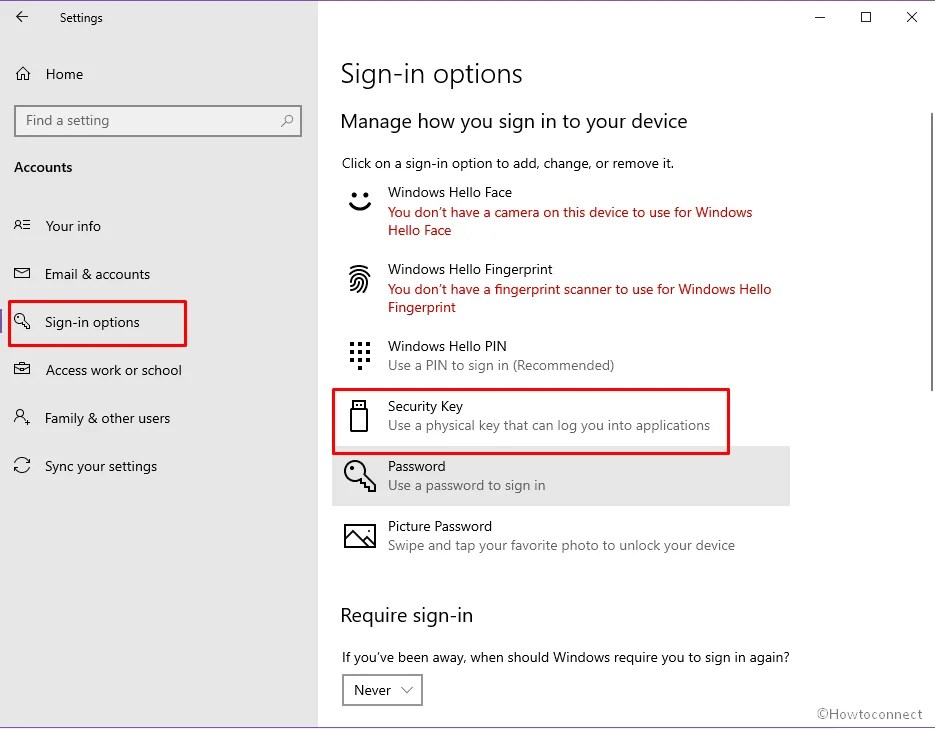935x729 pixels.
Task: Click the Email & accounts envelope icon
Action: [24, 274]
